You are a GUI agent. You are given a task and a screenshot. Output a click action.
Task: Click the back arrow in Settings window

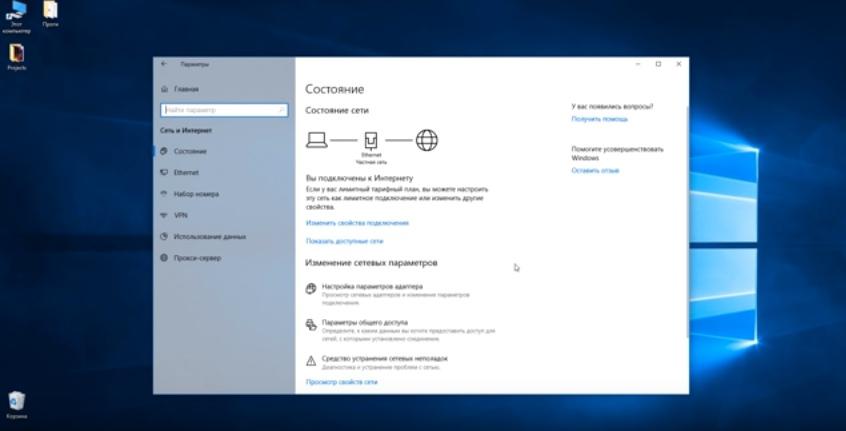164,63
